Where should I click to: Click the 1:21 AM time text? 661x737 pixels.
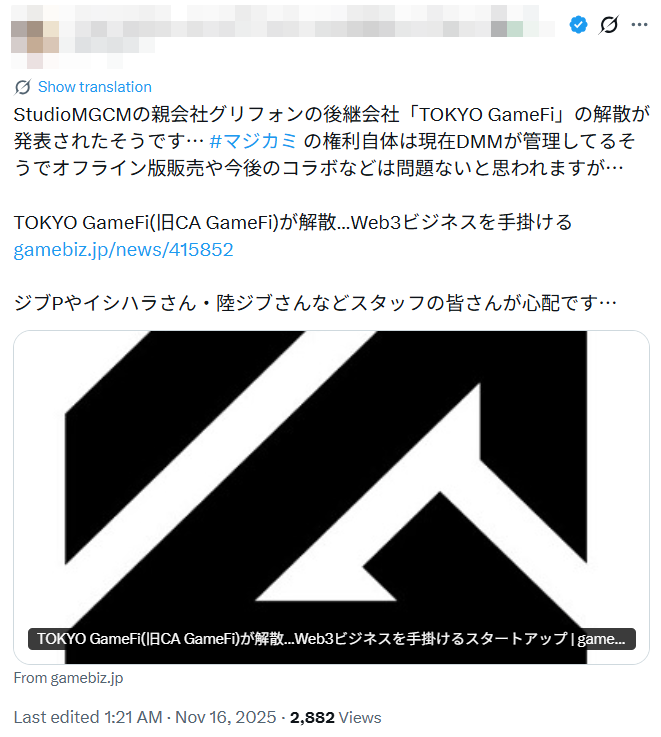(x=133, y=717)
